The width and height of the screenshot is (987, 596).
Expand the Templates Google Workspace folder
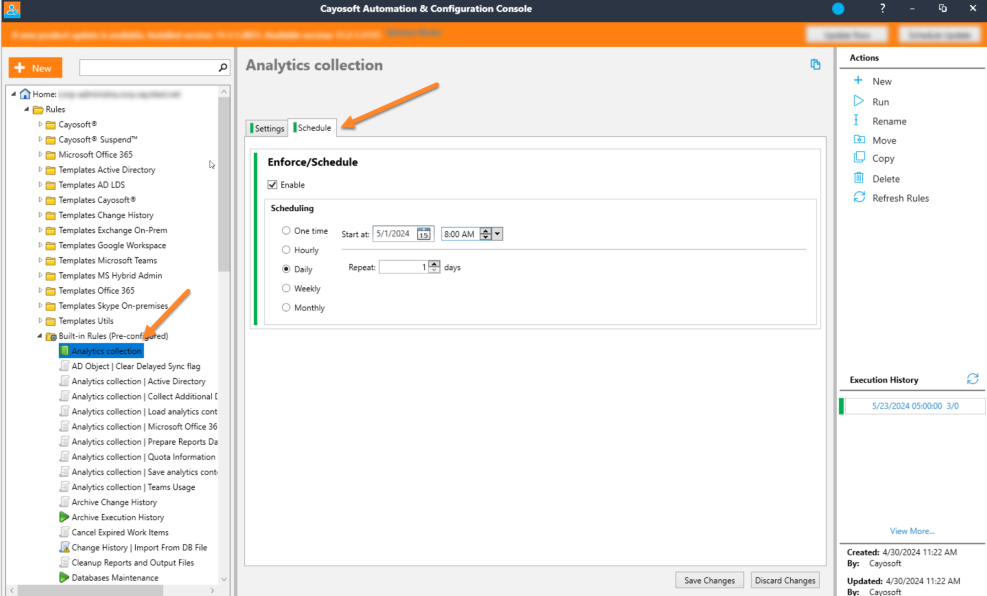pos(40,245)
